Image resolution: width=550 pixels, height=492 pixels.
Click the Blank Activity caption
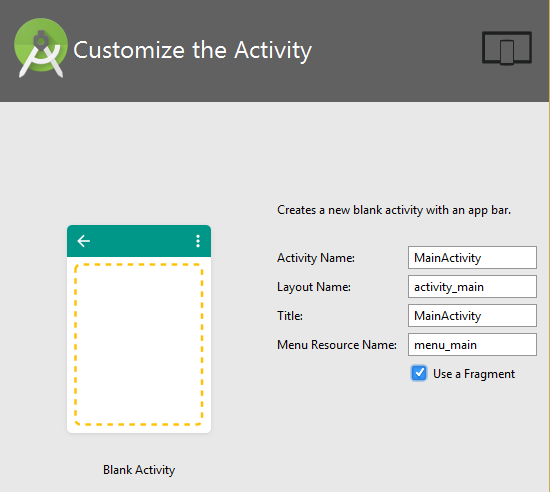139,470
